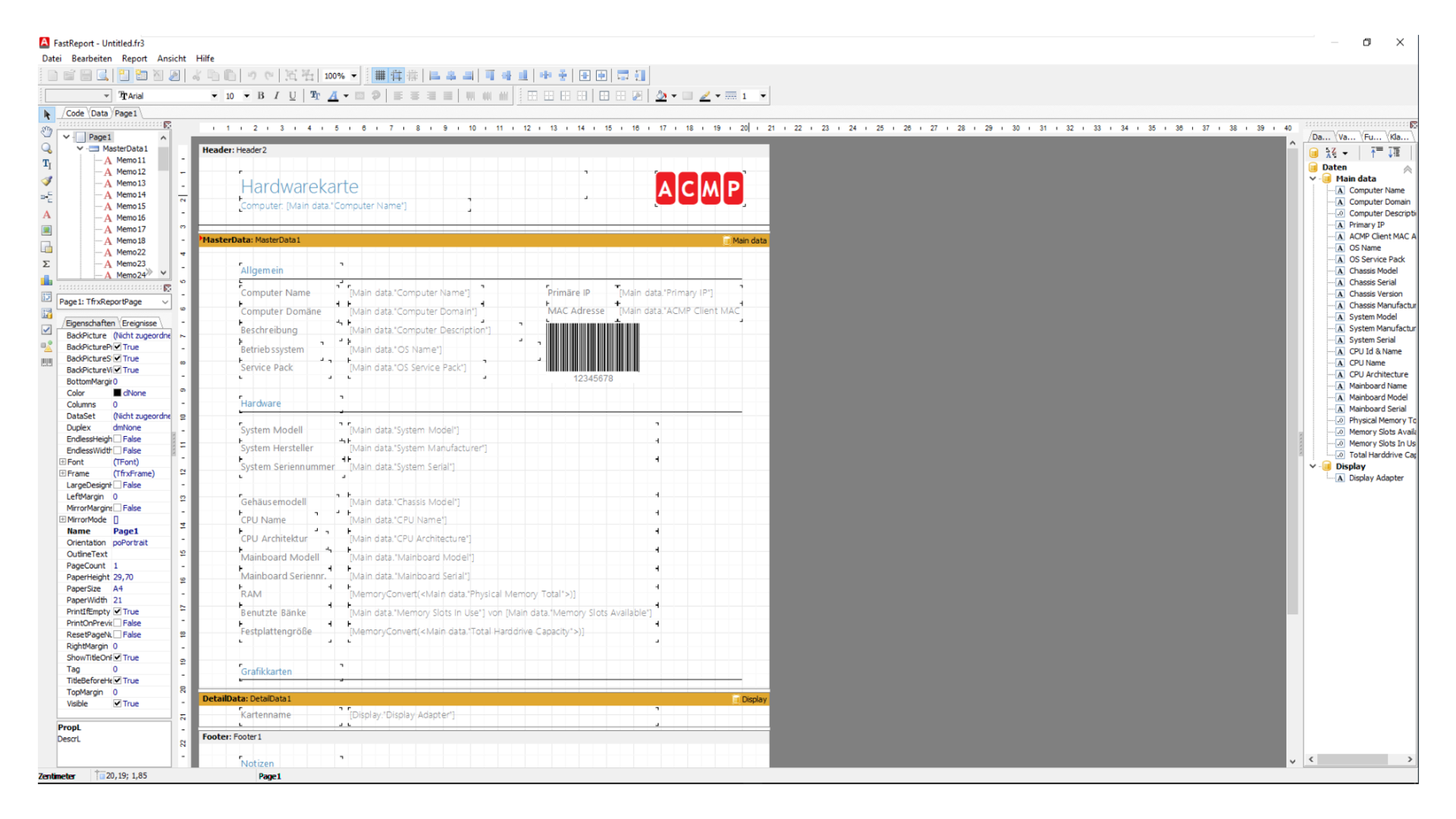Open the Datei menu
This screenshot has width=1456, height=819.
click(x=52, y=58)
